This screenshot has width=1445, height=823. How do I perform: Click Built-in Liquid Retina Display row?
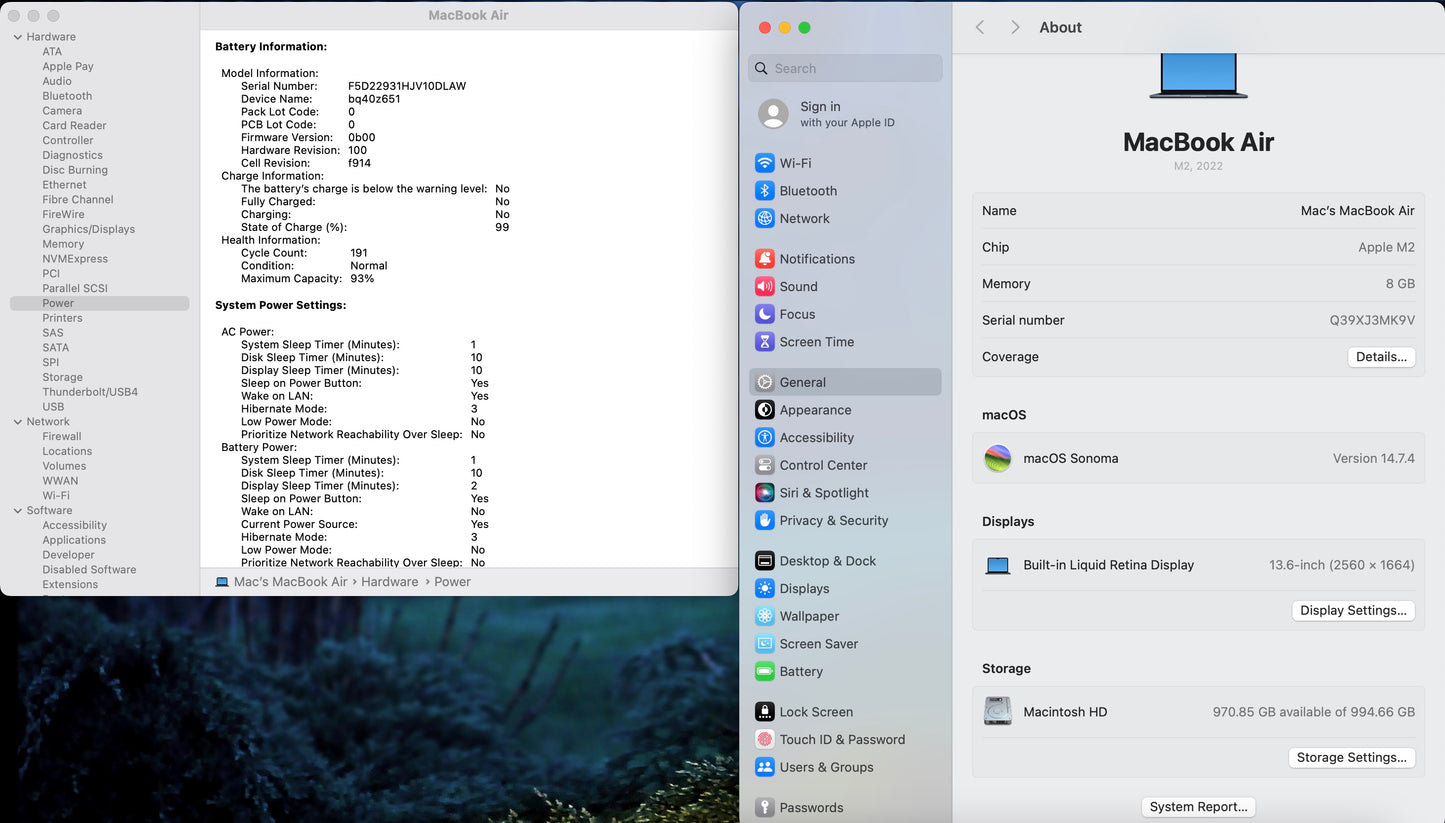(1198, 565)
